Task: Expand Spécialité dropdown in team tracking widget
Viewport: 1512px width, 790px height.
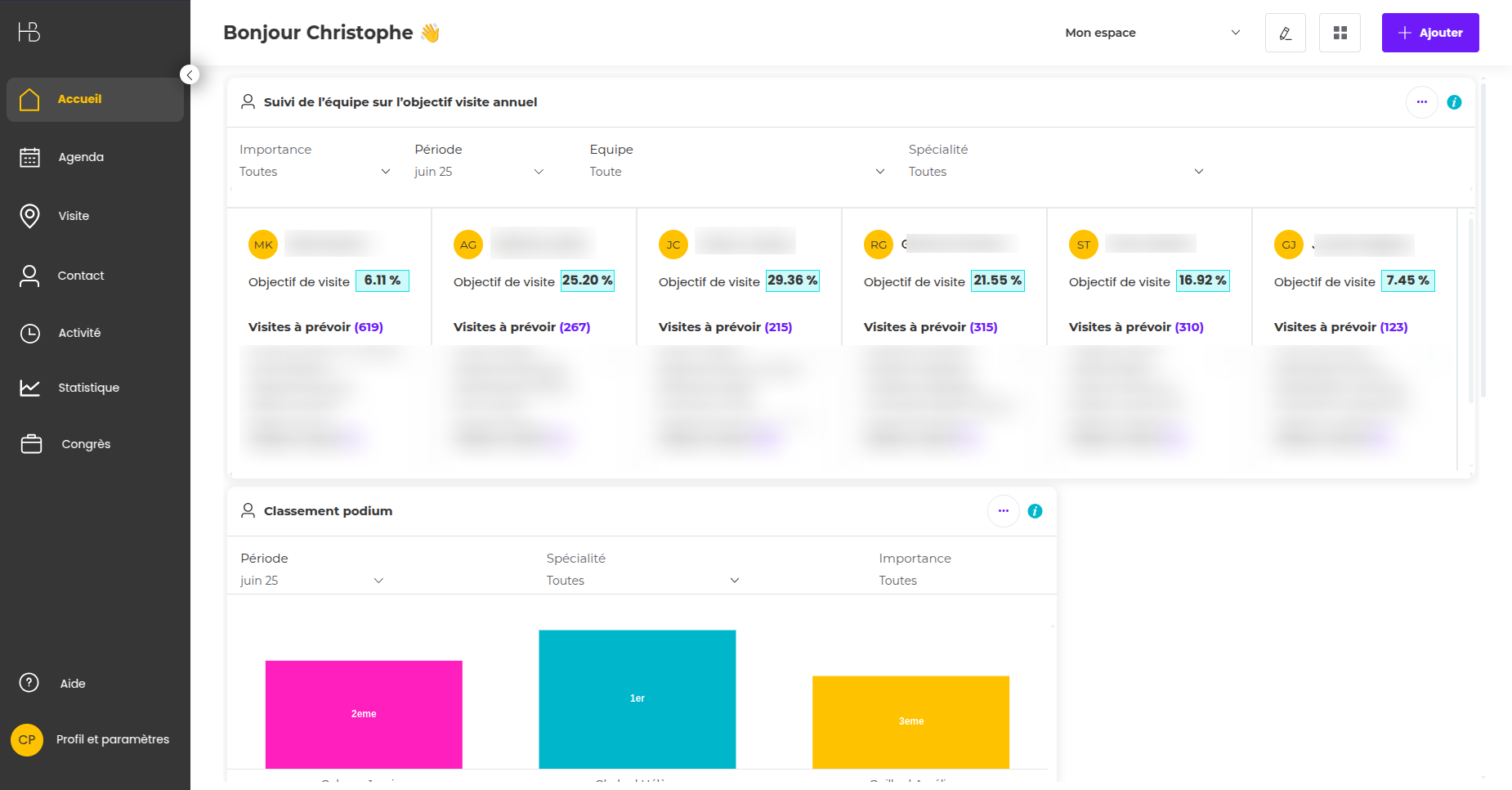Action: point(1056,172)
